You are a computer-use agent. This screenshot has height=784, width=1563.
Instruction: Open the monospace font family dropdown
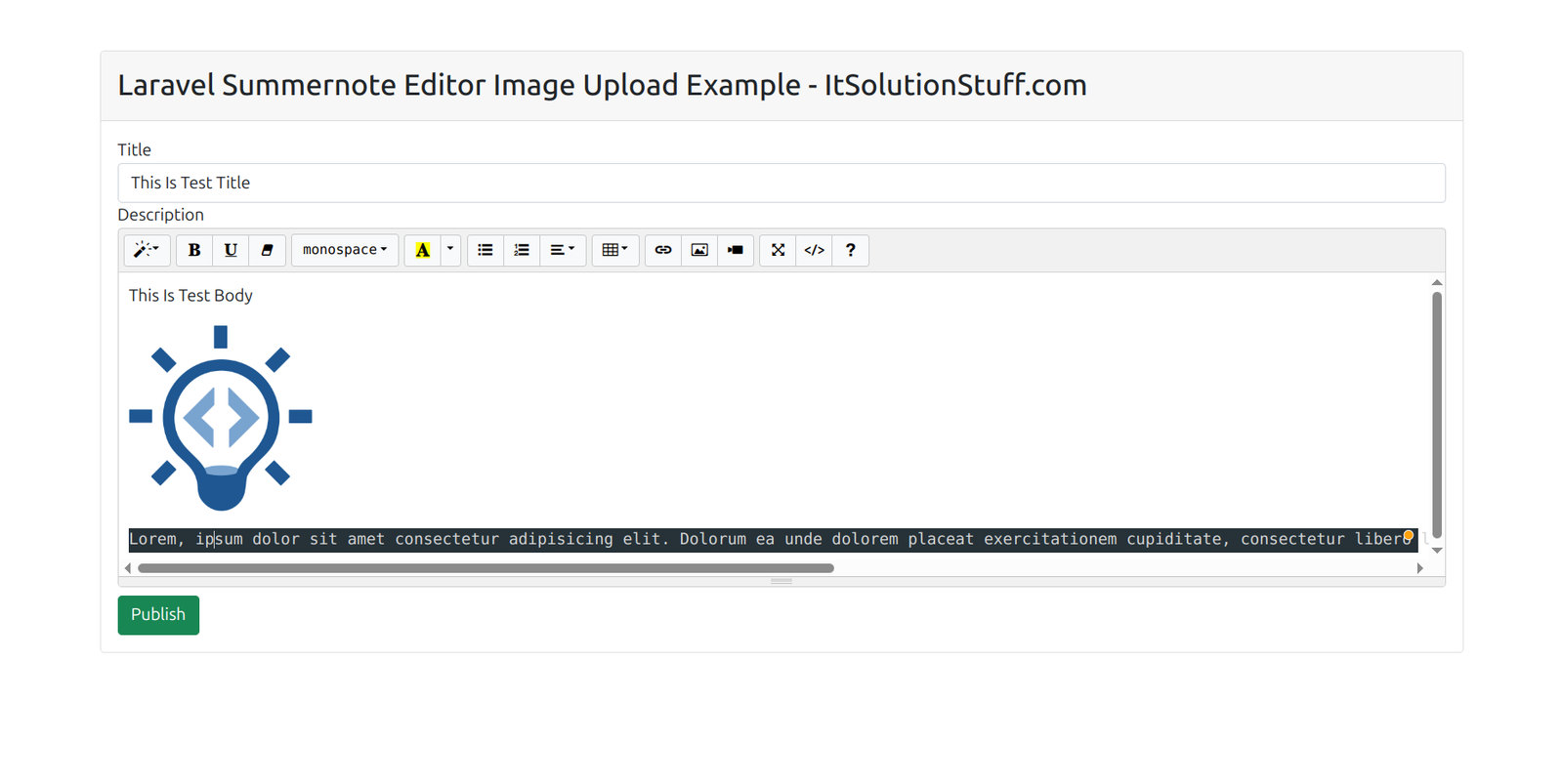coord(344,250)
